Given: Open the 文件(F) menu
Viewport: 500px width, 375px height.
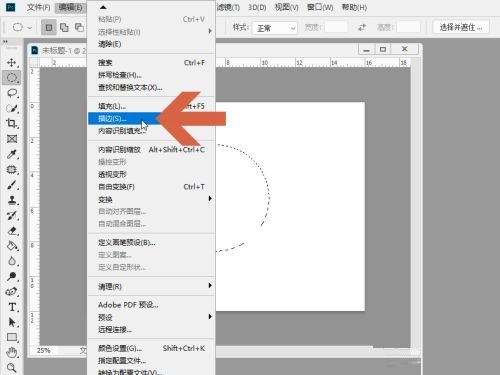Looking at the screenshot, I should [38, 7].
